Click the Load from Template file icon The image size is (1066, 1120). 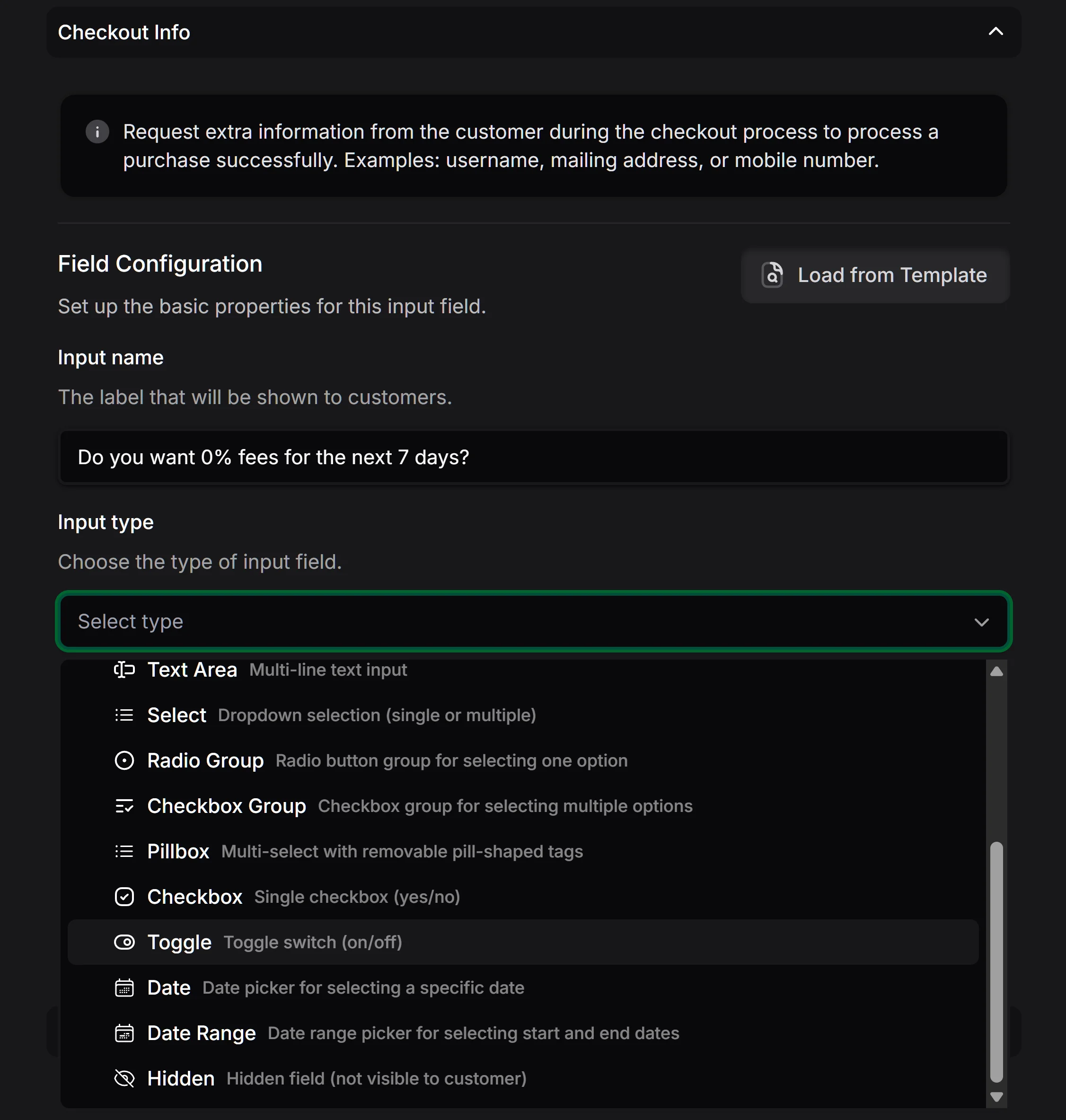(772, 275)
